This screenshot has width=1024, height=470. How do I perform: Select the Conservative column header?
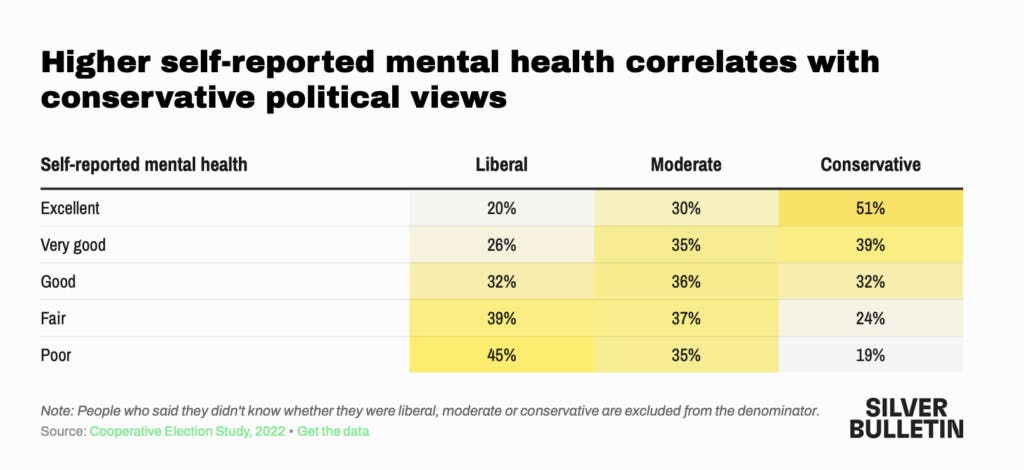click(870, 164)
